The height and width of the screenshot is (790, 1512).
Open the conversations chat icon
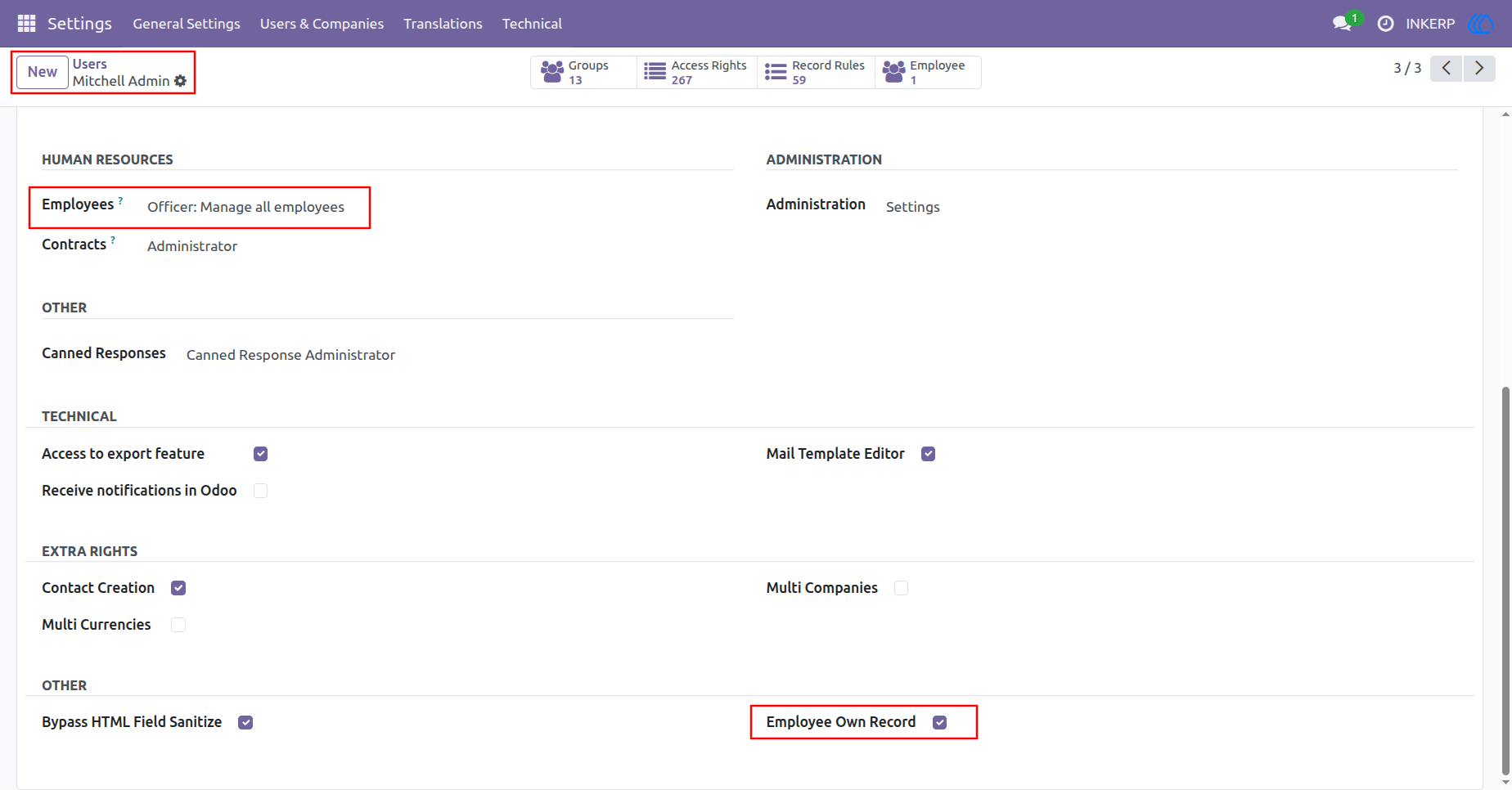pos(1342,24)
